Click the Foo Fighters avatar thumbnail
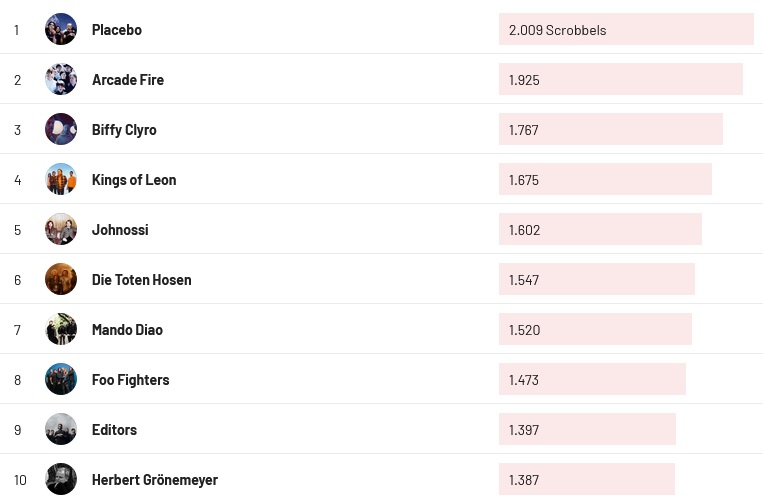 61,379
